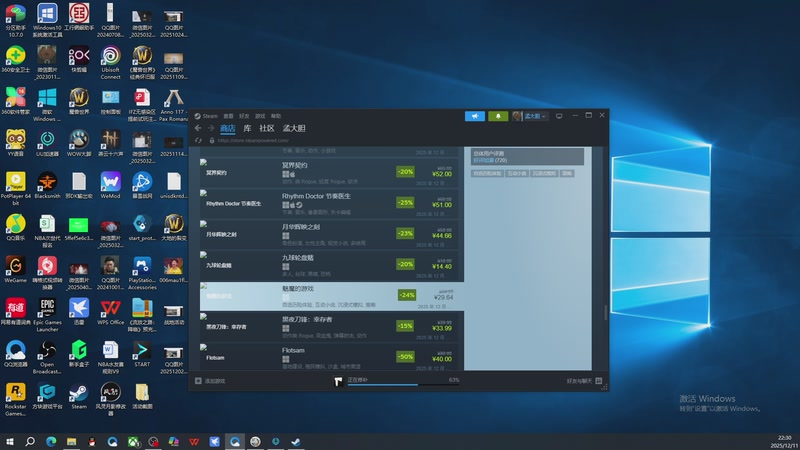Open the 月华辉映之刻 game listing

coord(330,235)
